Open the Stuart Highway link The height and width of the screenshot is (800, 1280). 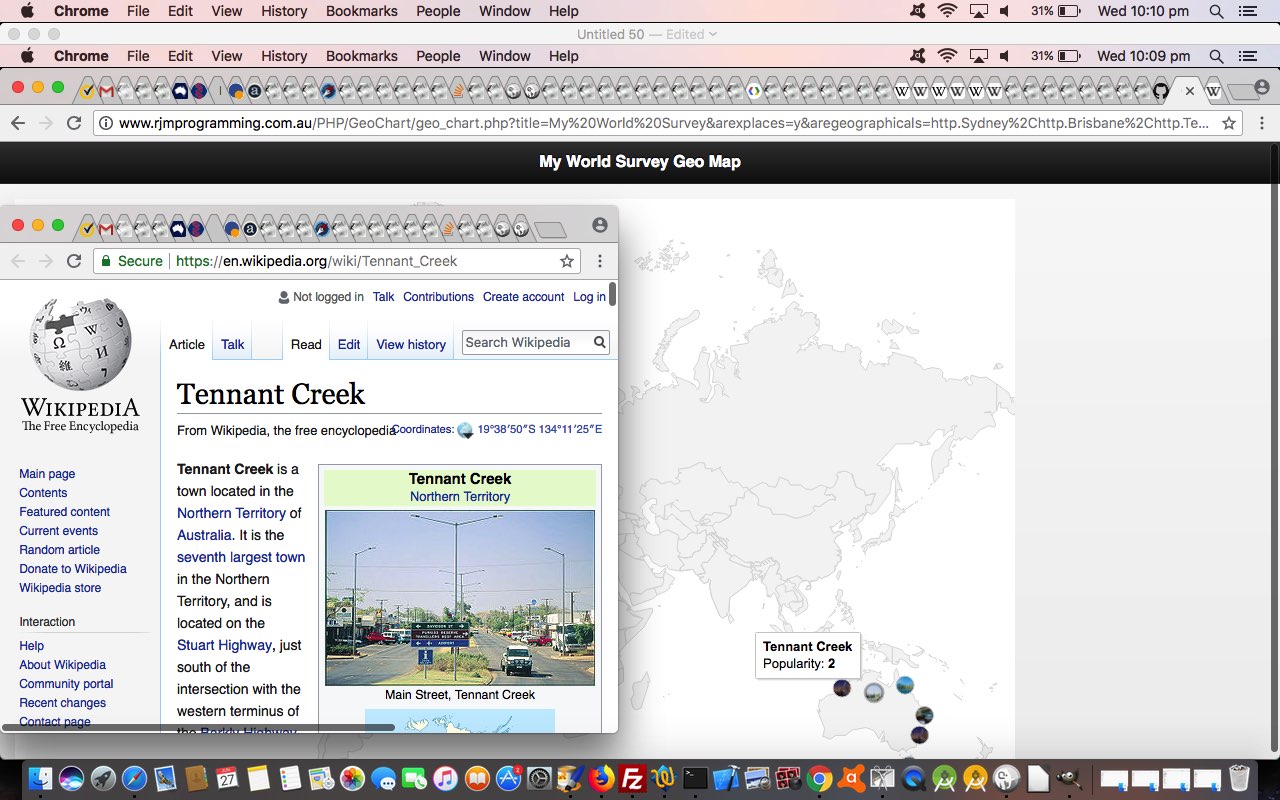pos(224,645)
